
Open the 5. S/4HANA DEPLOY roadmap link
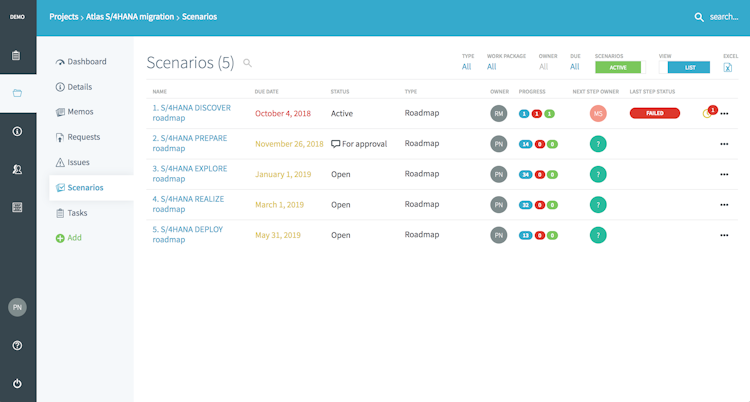coord(188,234)
